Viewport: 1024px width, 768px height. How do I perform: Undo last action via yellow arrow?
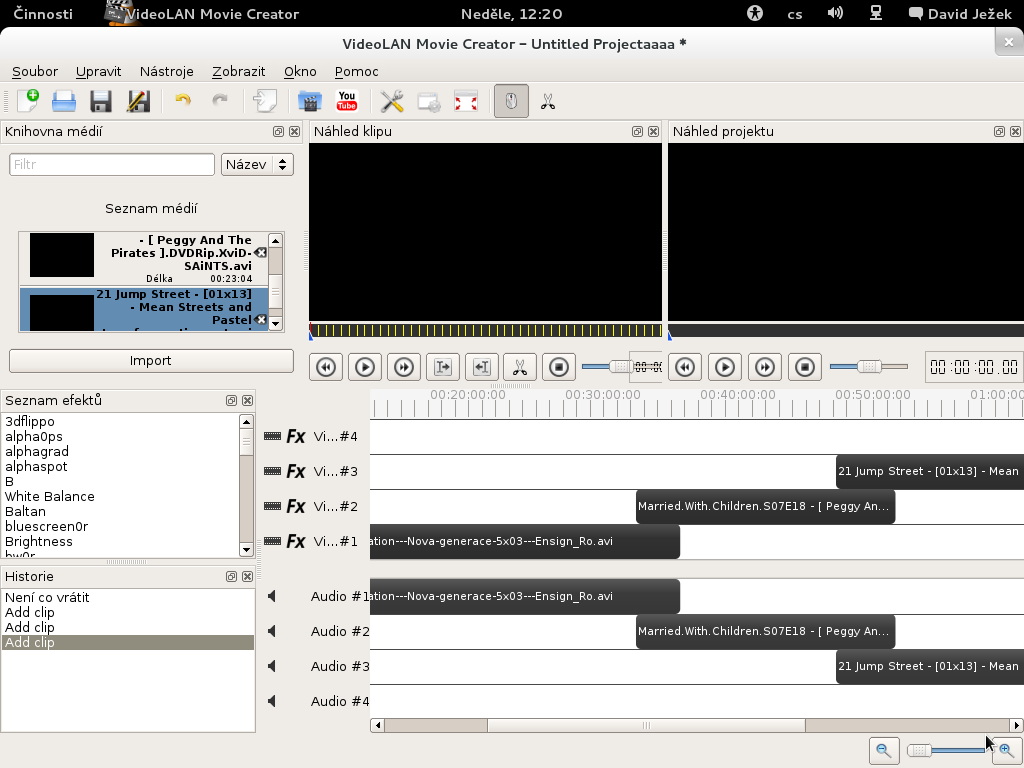click(183, 100)
